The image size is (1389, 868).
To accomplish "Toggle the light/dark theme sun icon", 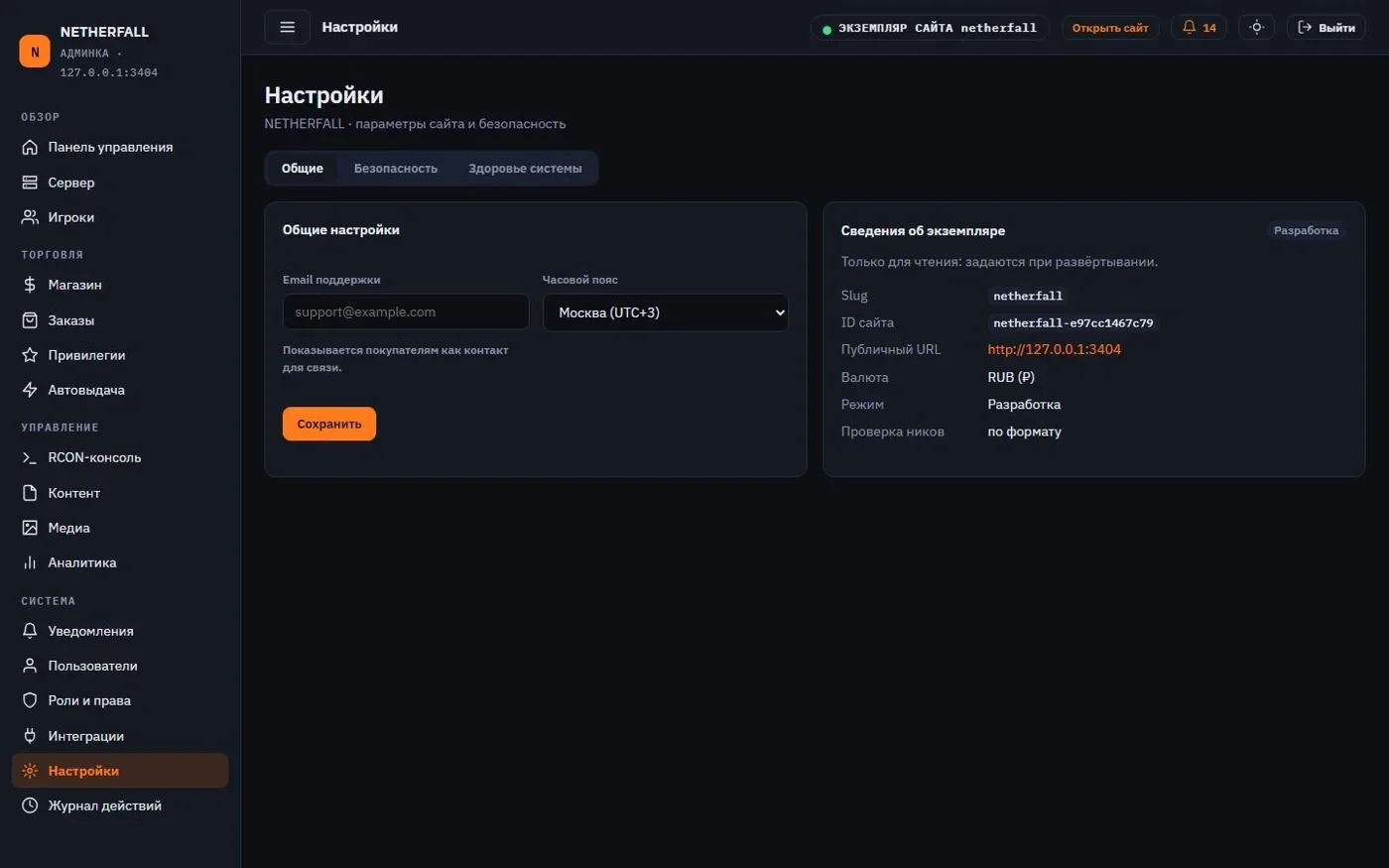I will click(x=1256, y=28).
